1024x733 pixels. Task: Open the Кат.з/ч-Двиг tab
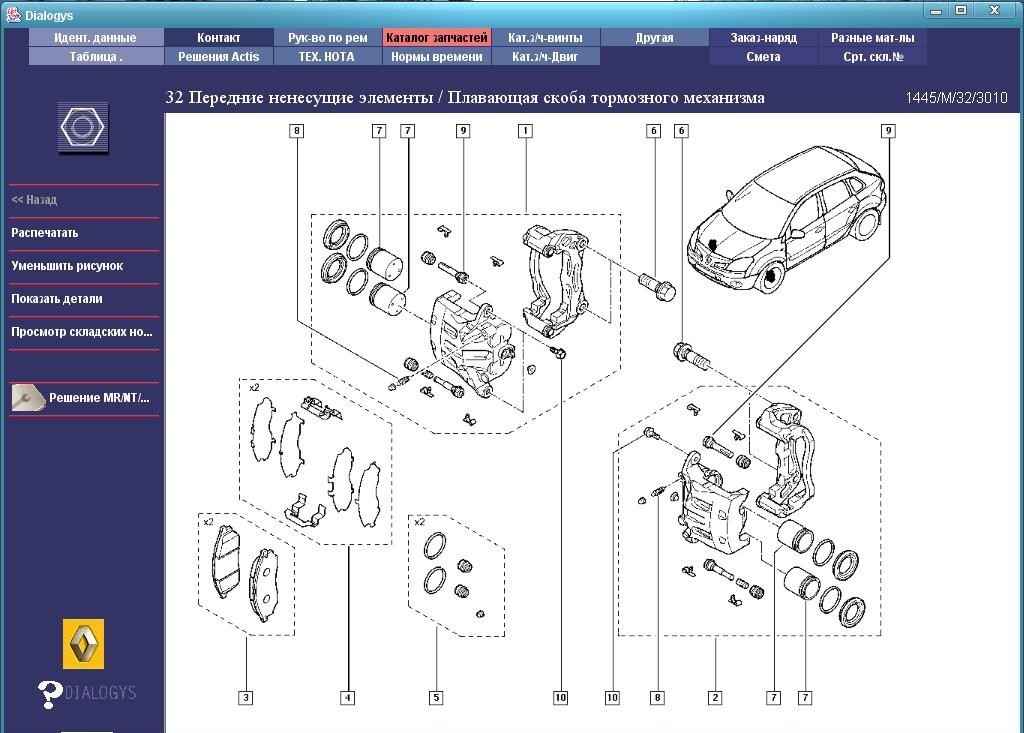click(545, 56)
